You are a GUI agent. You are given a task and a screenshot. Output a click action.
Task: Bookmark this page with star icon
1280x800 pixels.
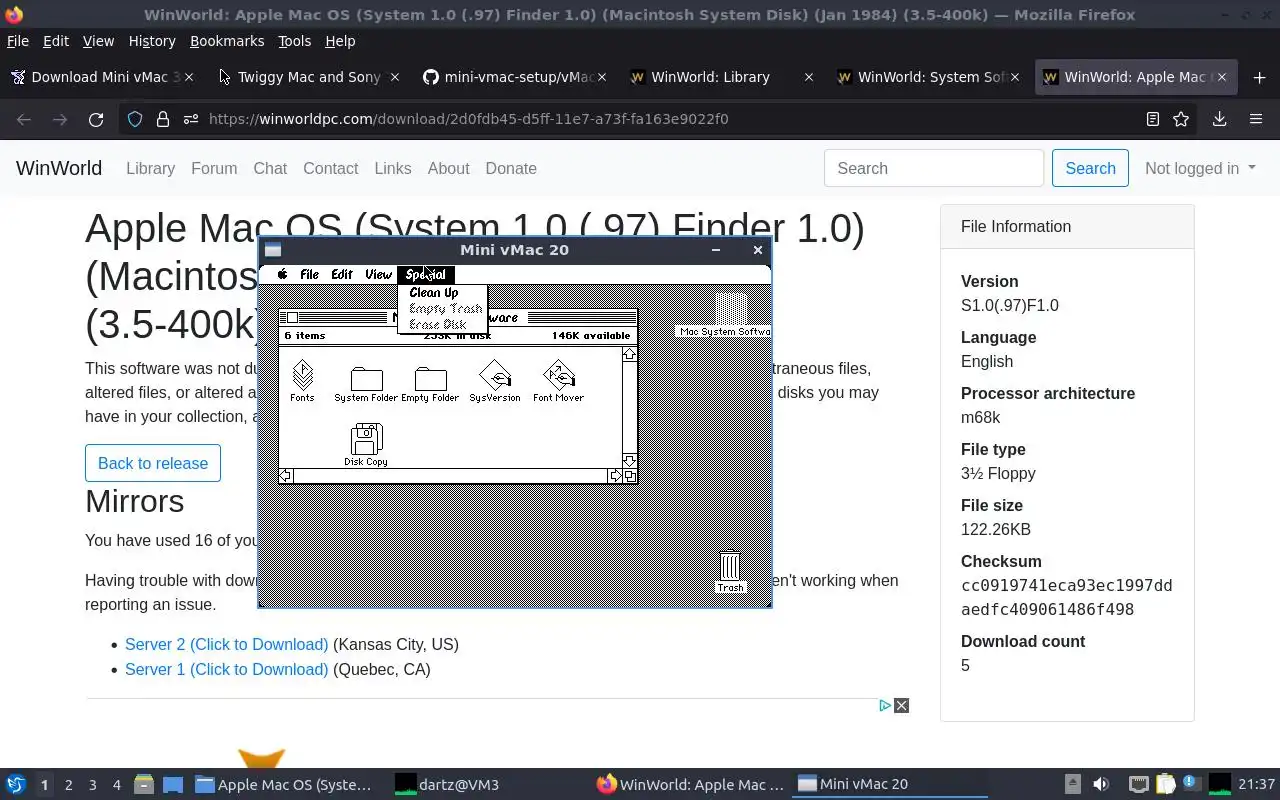point(1181,119)
